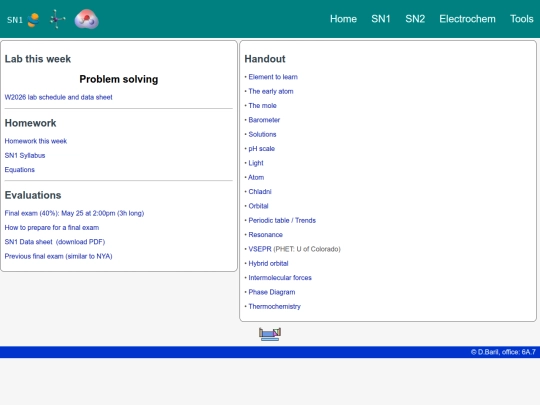
Task: Open the Hybrid orbital handout
Action: point(268,263)
